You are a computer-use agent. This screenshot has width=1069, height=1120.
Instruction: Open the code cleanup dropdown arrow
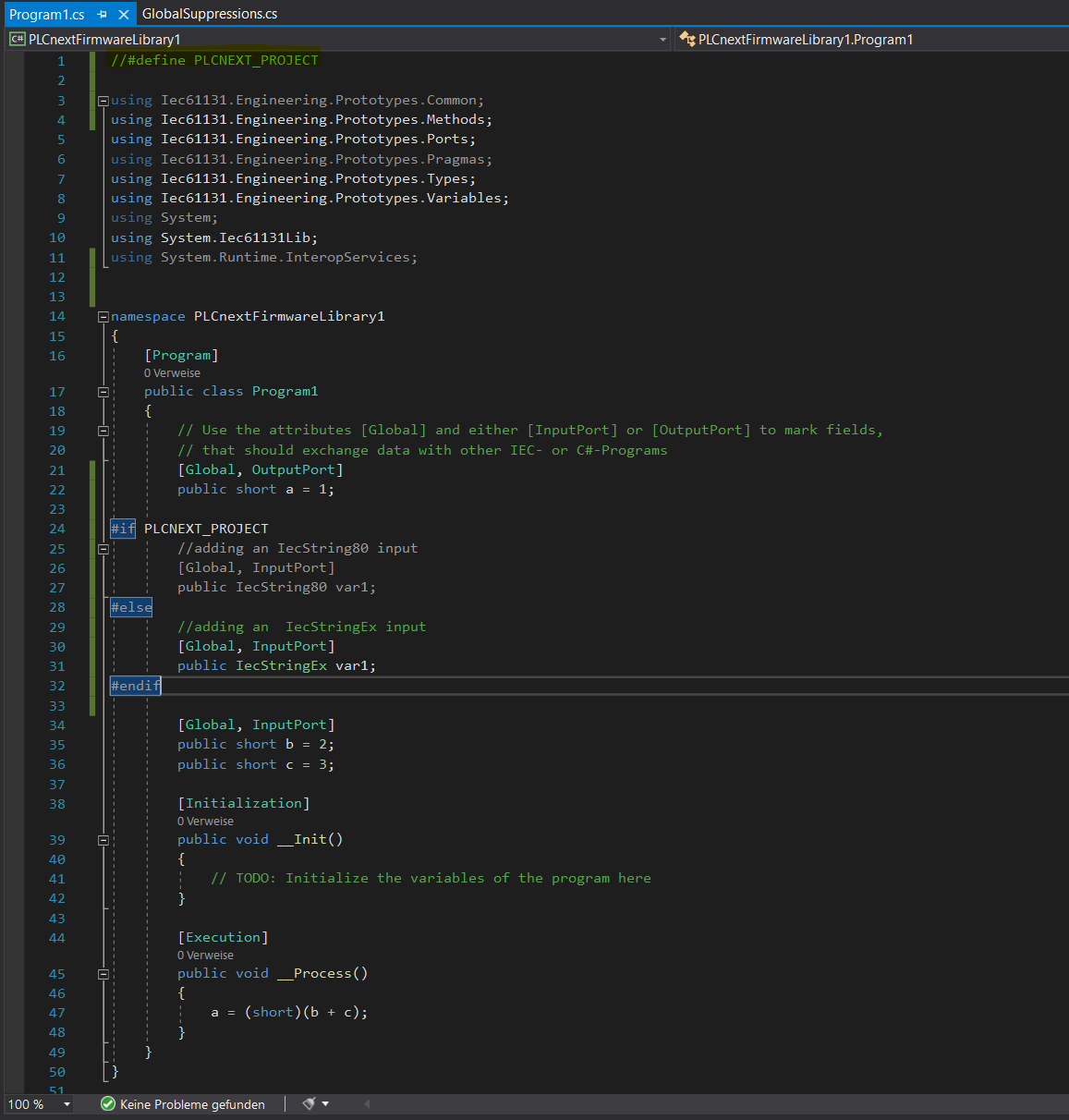pyautogui.click(x=325, y=1104)
